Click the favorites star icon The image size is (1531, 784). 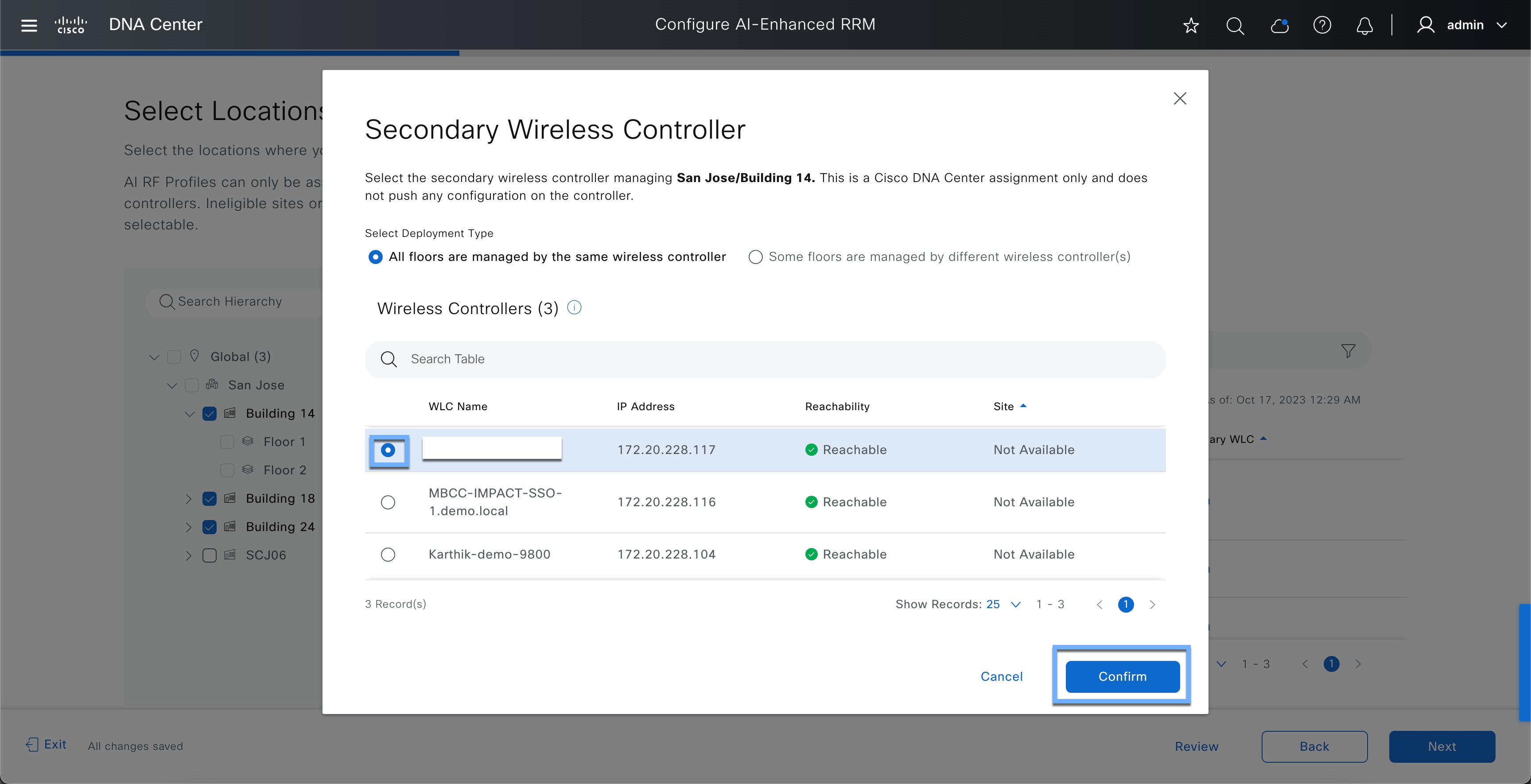click(x=1190, y=25)
